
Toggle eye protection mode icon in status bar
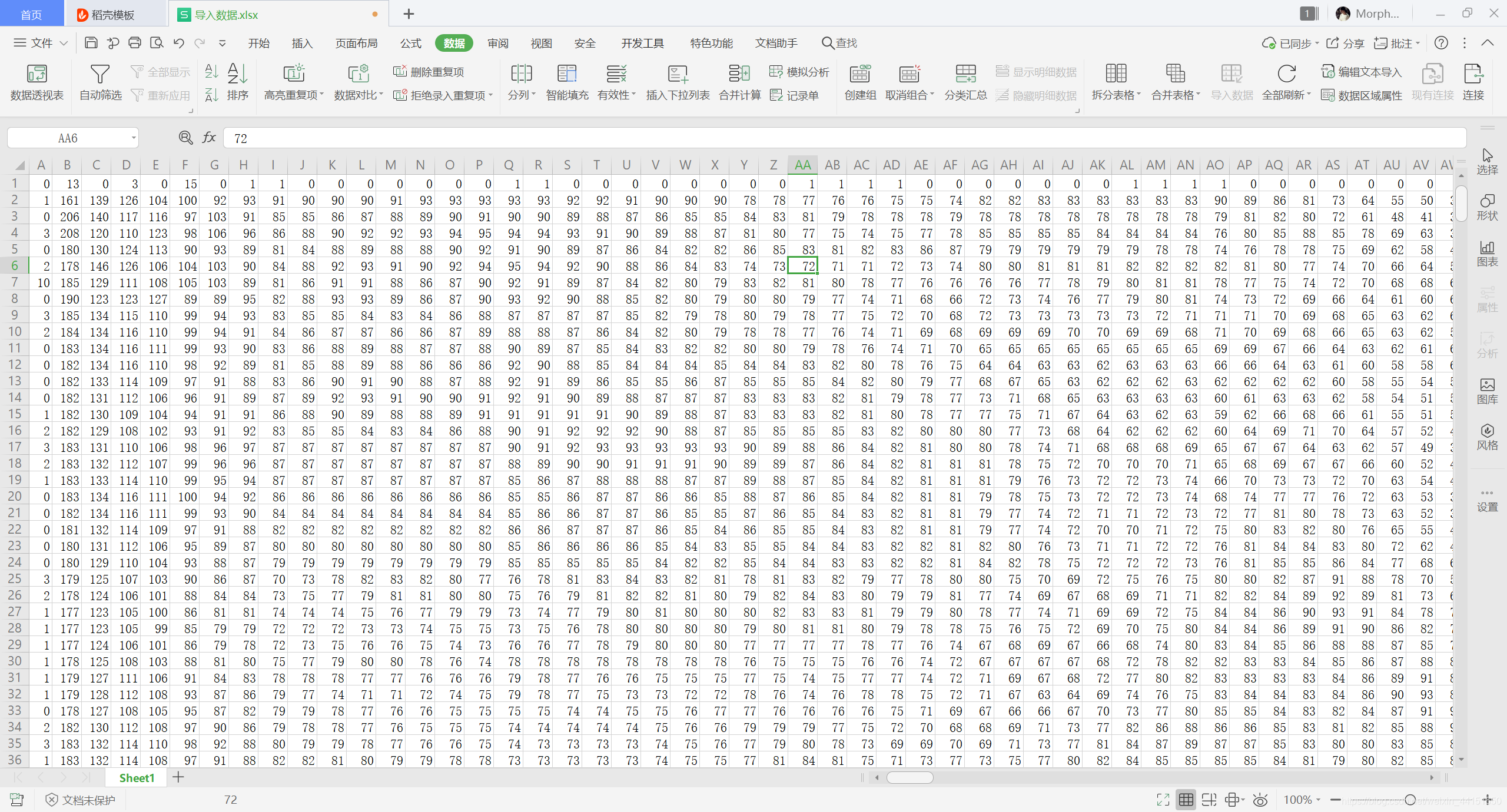1260,800
